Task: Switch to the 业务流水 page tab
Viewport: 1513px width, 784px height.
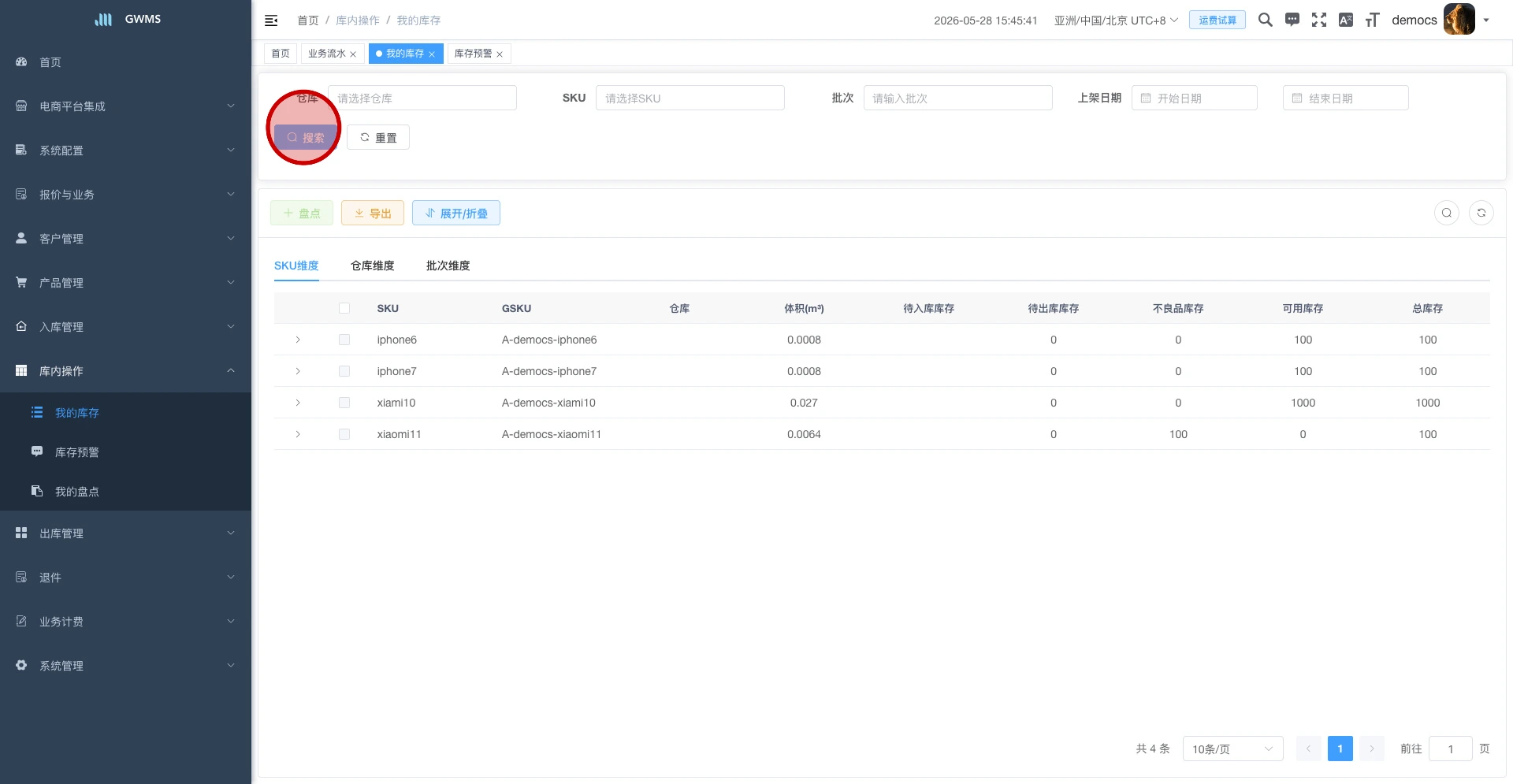Action: [x=326, y=54]
